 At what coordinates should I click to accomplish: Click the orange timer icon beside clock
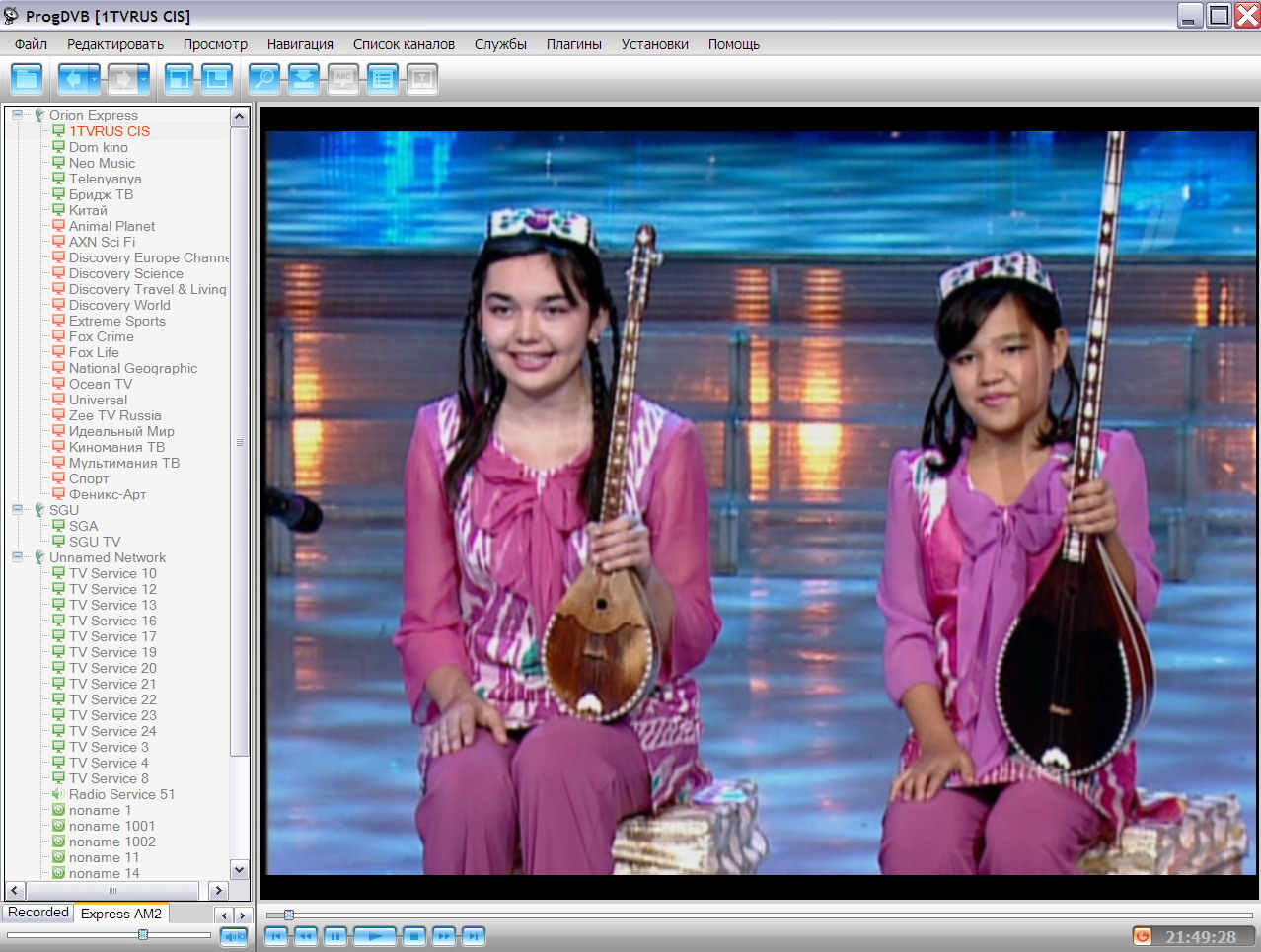click(1143, 936)
